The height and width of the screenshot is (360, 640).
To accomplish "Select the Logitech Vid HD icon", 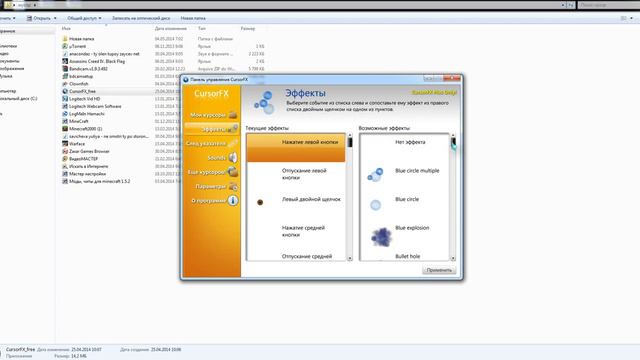I will pos(65,99).
